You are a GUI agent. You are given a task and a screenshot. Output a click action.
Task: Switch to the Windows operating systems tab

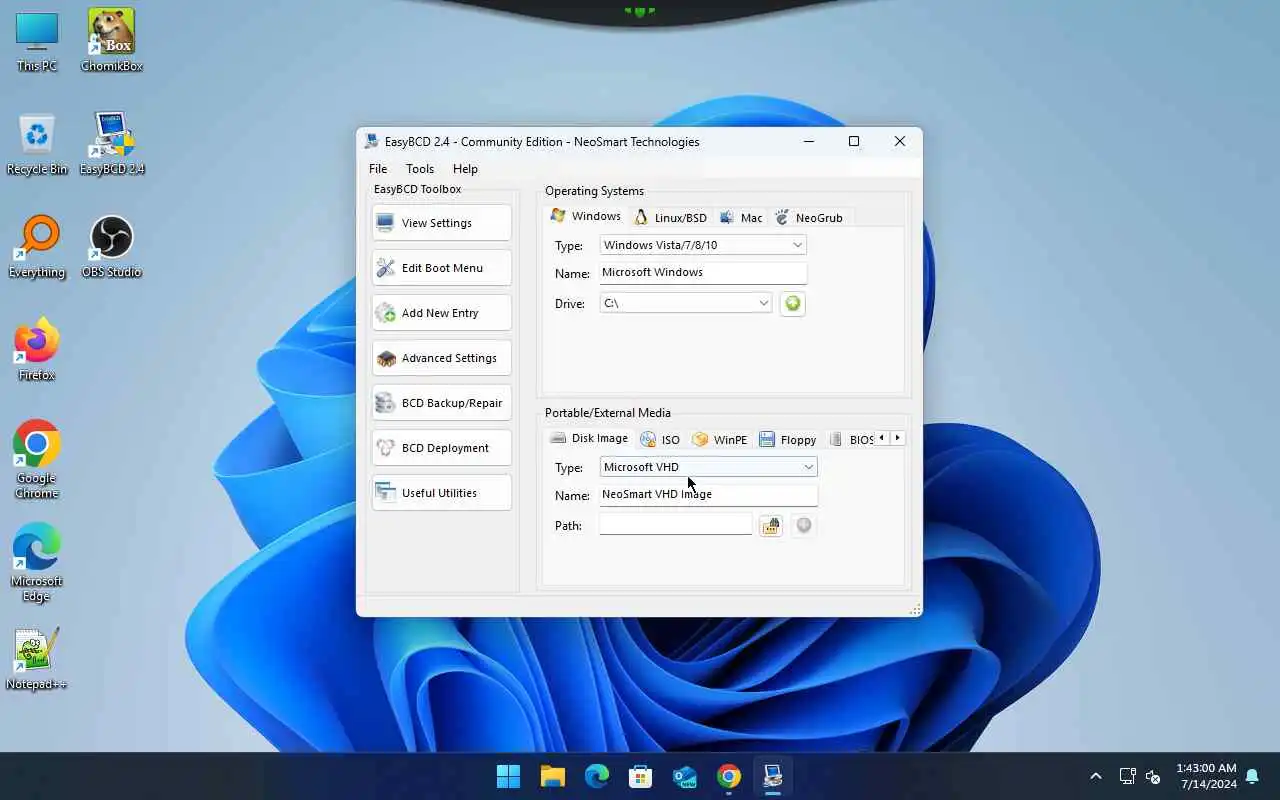pos(586,216)
